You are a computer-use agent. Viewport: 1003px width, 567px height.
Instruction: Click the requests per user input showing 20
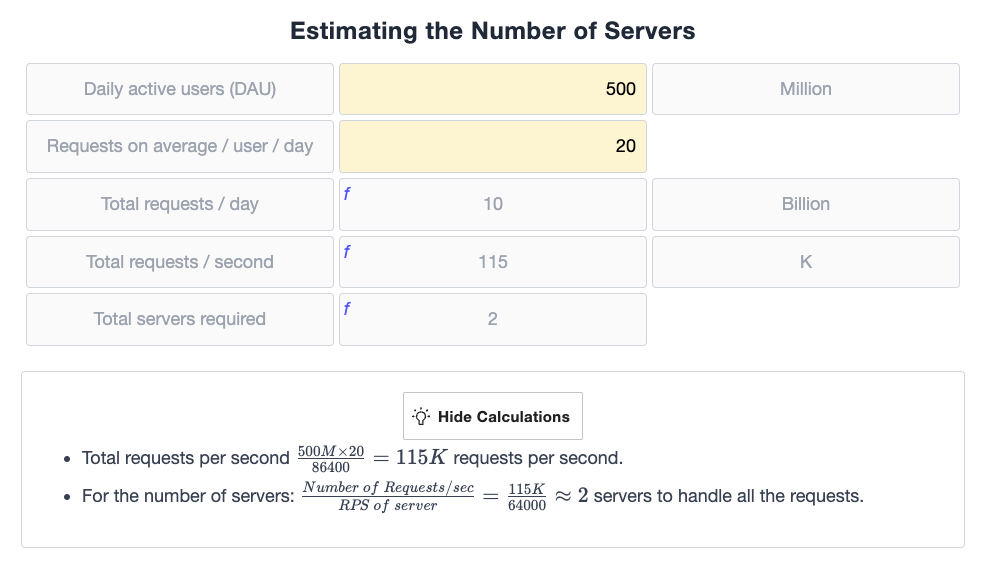[x=493, y=147]
